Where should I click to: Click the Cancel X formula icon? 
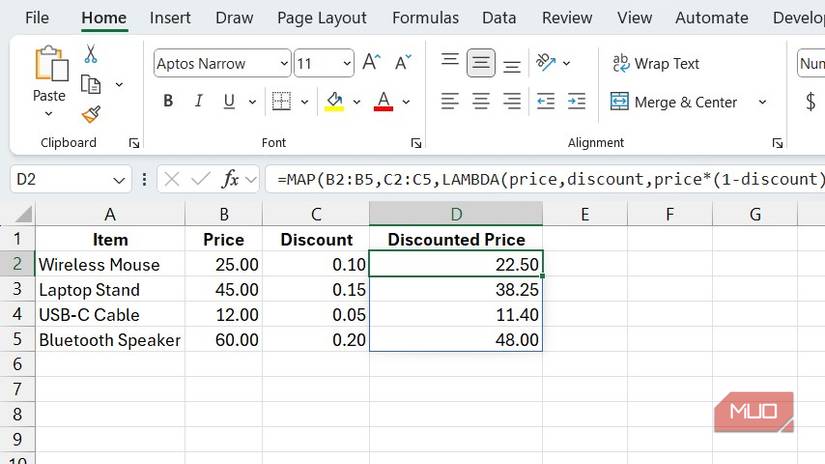click(x=172, y=179)
